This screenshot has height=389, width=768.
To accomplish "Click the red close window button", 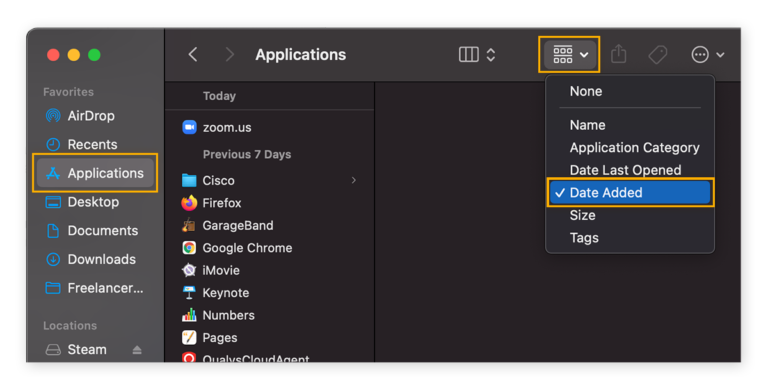I will [x=53, y=55].
